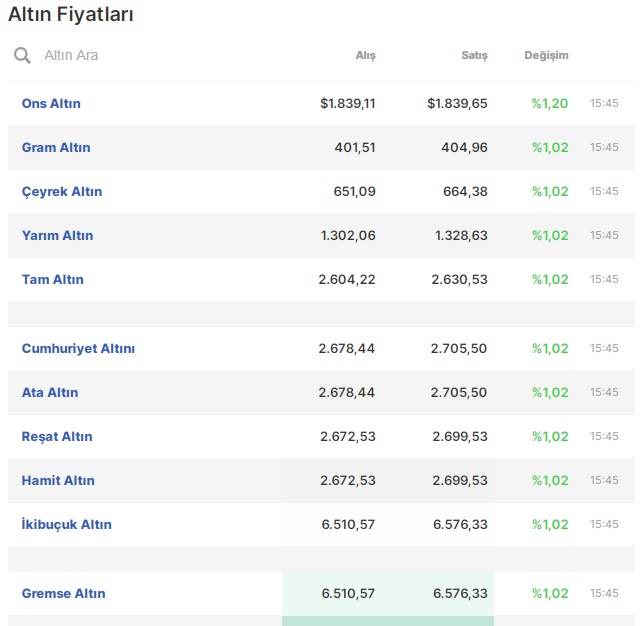Click Gram Altın buy price 401,51
The width and height of the screenshot is (640, 626).
point(355,147)
